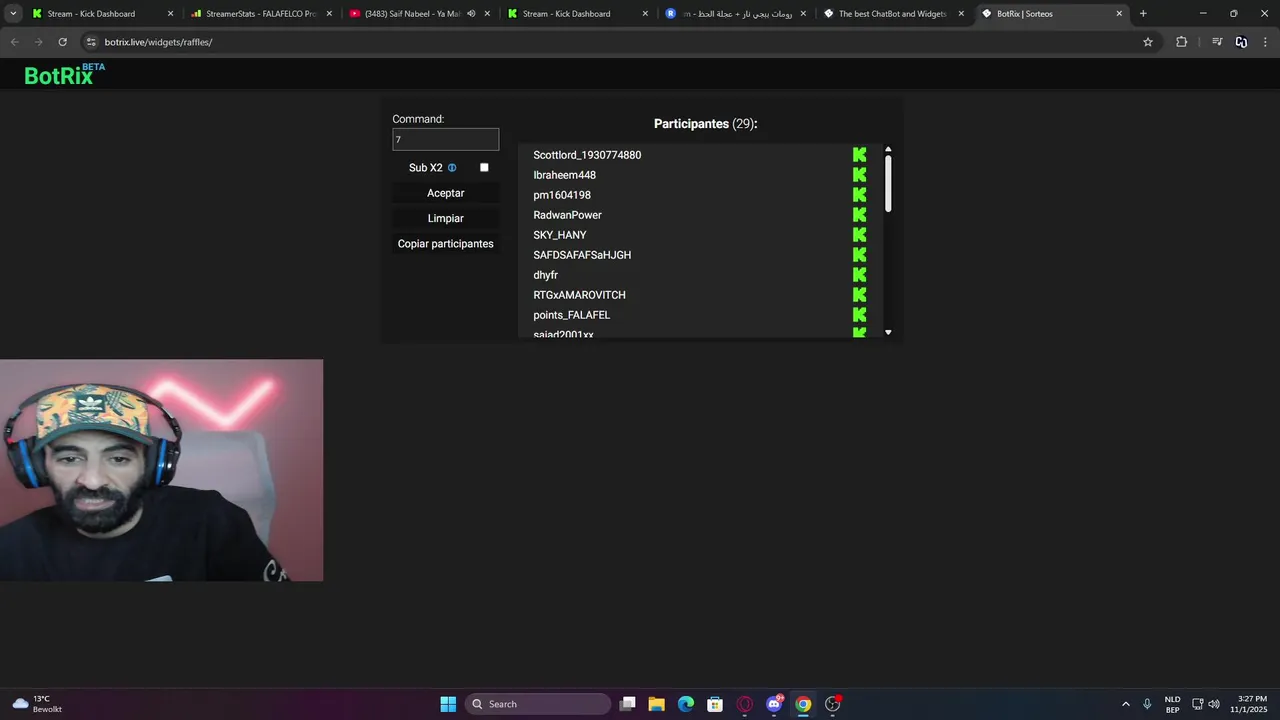Viewport: 1280px width, 720px height.
Task: Click the Sub X2 info icon
Action: click(x=452, y=168)
